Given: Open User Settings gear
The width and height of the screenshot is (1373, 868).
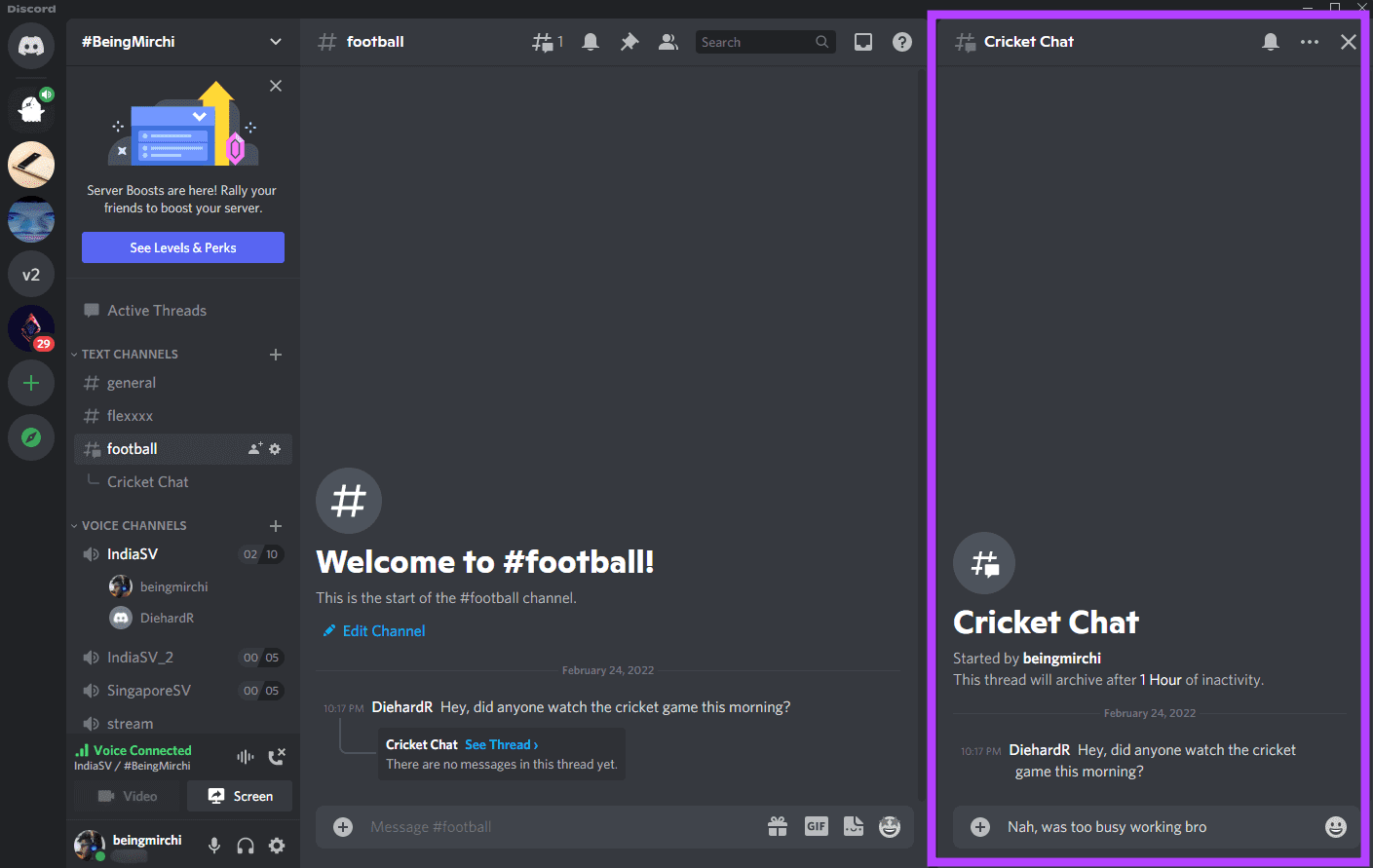Looking at the screenshot, I should point(277,846).
